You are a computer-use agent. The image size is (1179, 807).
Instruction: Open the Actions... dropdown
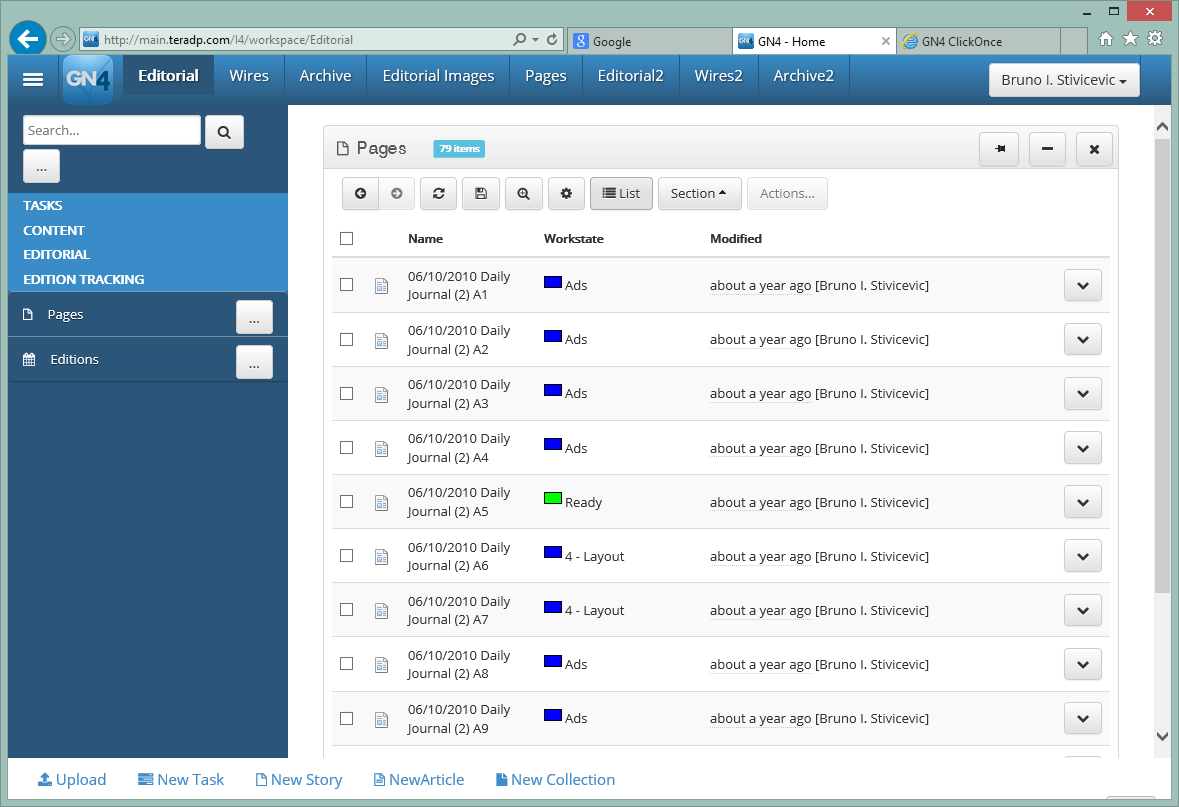[787, 193]
